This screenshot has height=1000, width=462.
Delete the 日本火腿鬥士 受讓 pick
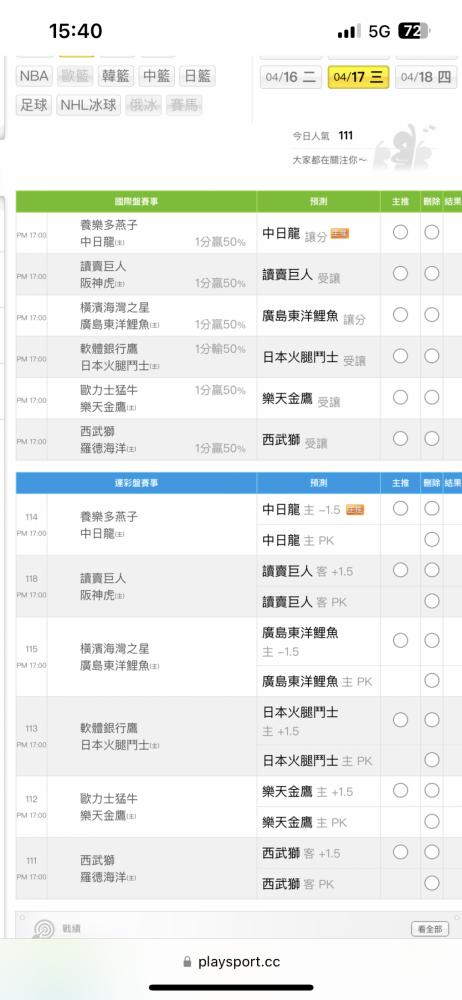click(x=432, y=356)
